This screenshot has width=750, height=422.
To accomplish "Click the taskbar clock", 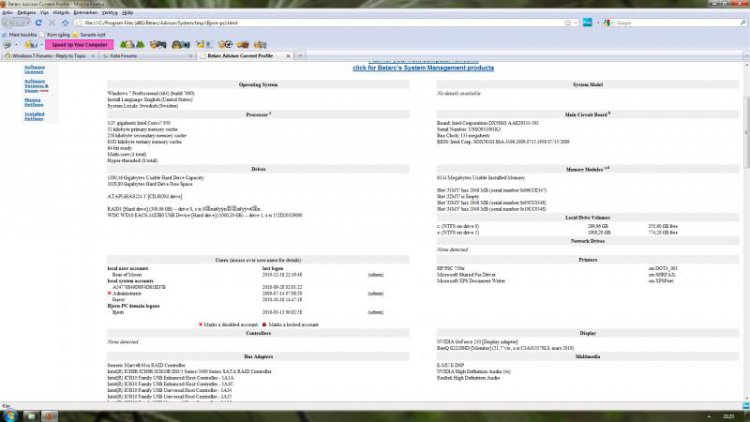I will coord(728,416).
